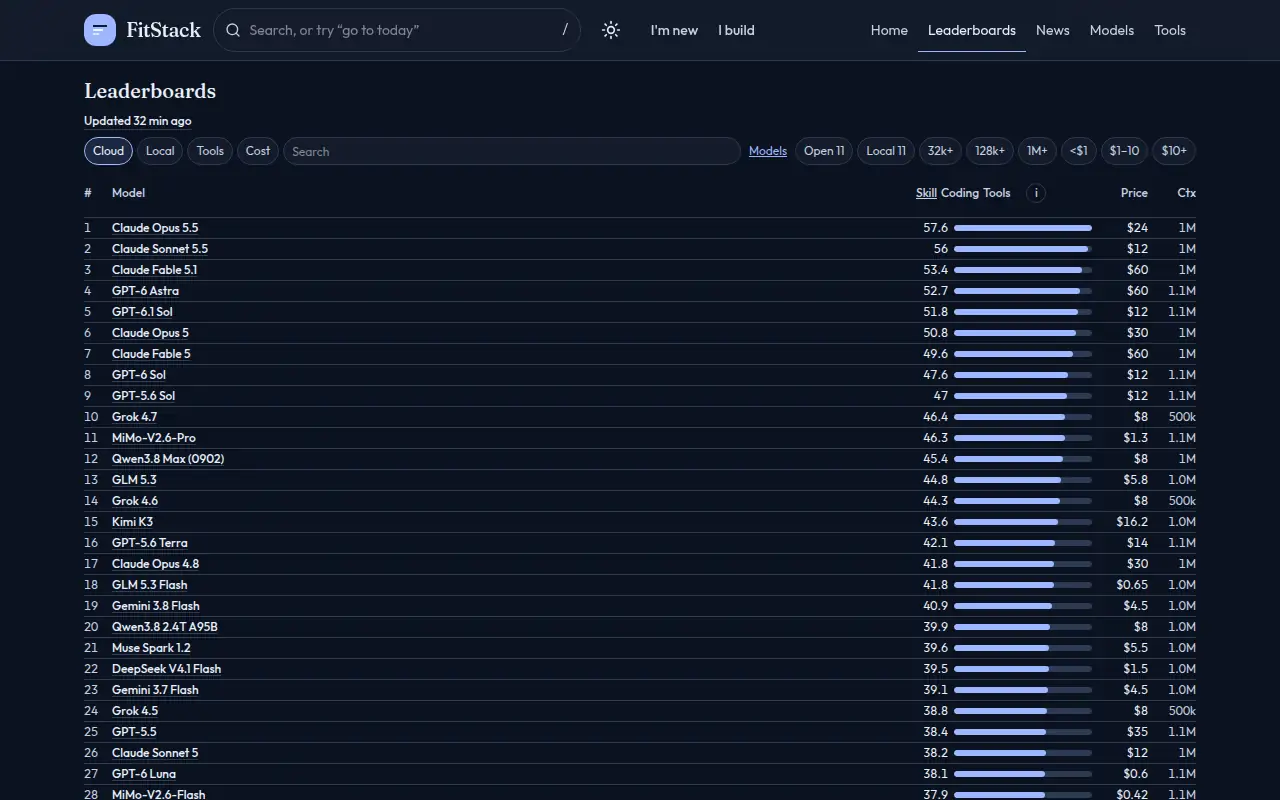Open the Muse Spark 1.2 model
This screenshot has height=800, width=1280.
tap(151, 648)
